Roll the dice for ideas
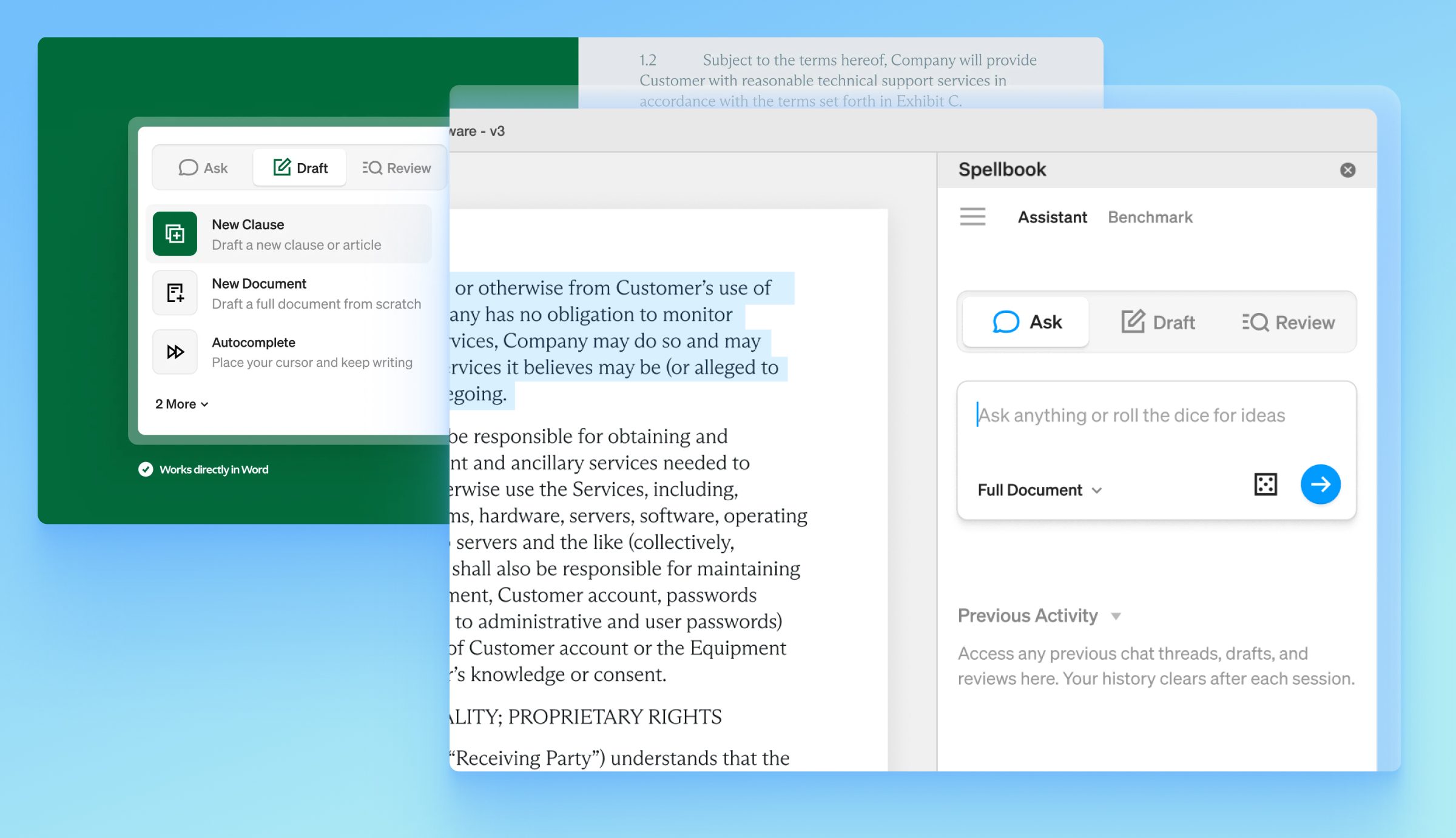The height and width of the screenshot is (838, 1456). coord(1265,484)
